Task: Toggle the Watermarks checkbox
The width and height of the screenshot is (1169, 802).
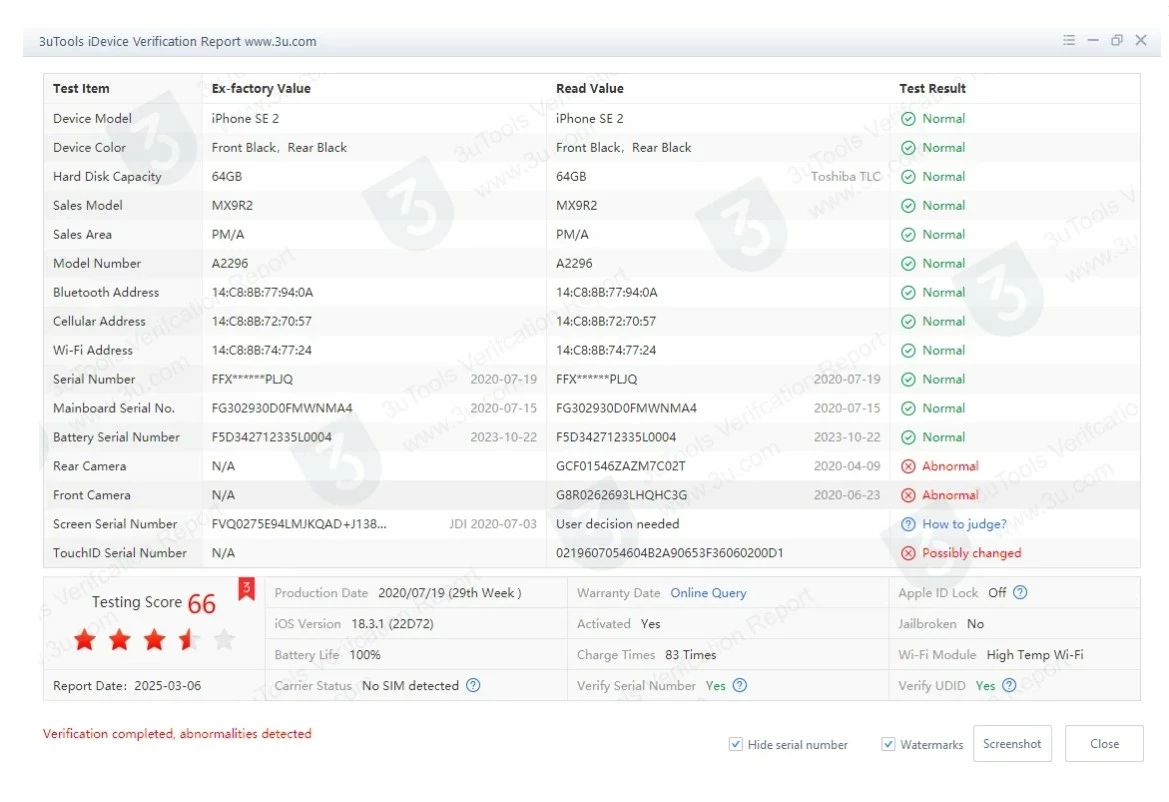Action: pyautogui.click(x=888, y=745)
